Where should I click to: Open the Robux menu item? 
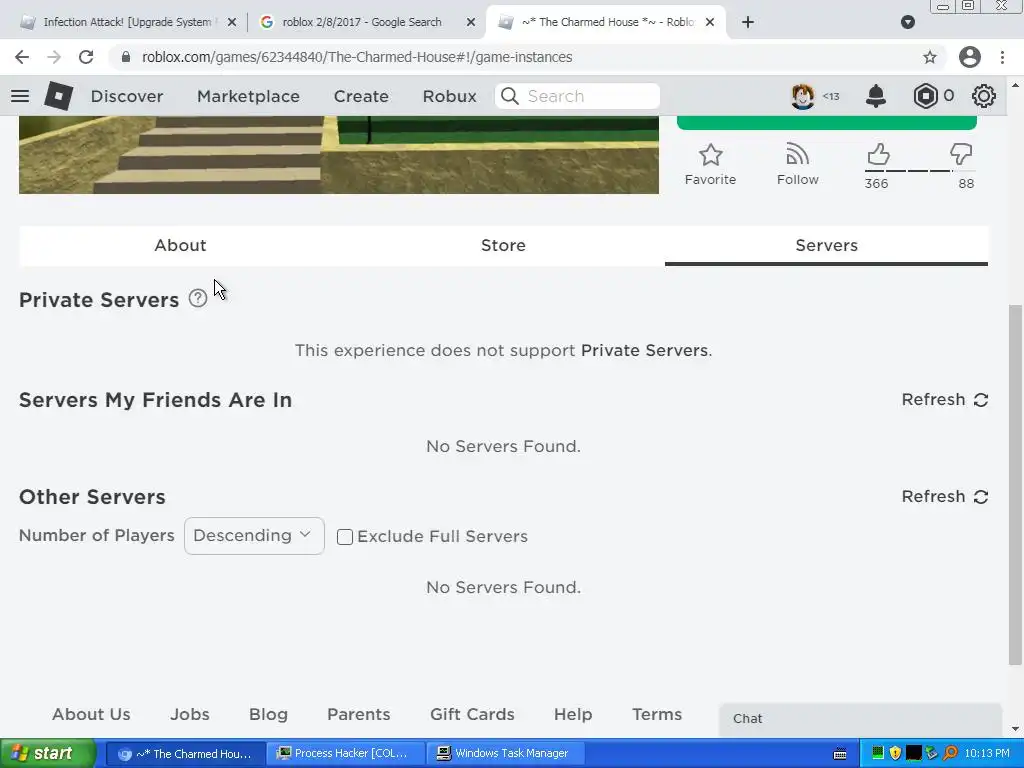(449, 96)
